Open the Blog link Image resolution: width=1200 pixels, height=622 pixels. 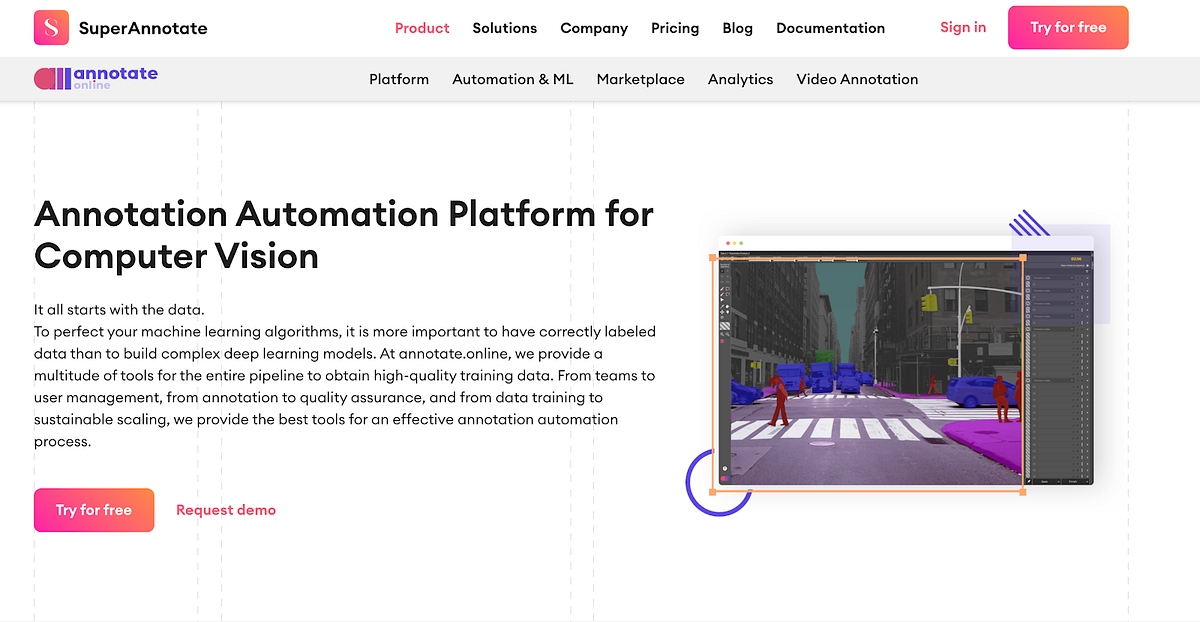(x=738, y=28)
